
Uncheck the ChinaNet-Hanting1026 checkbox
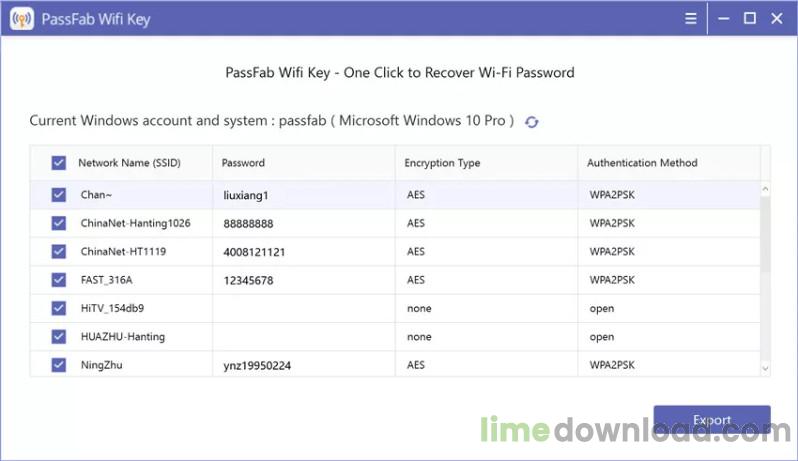[x=58, y=223]
